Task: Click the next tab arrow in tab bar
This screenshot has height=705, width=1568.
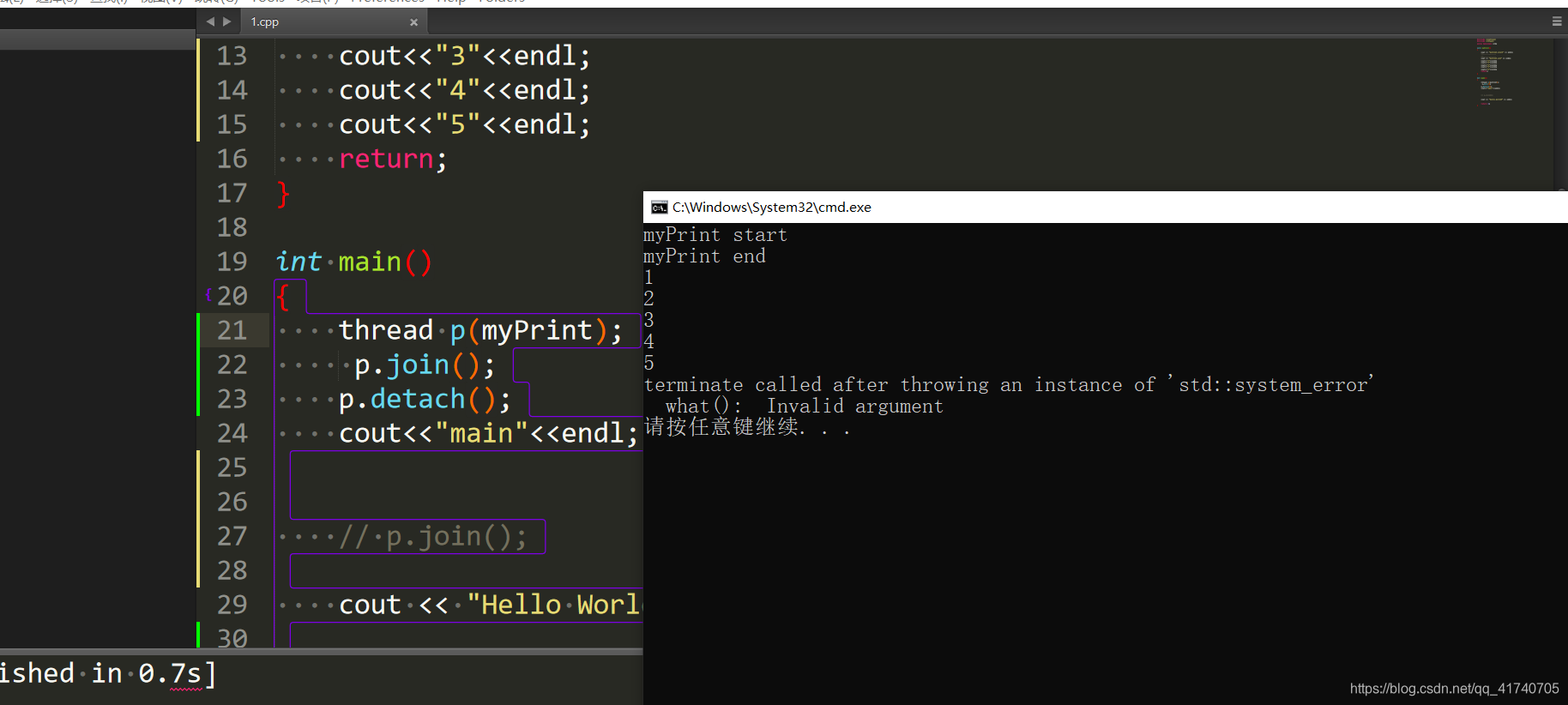Action: point(227,21)
